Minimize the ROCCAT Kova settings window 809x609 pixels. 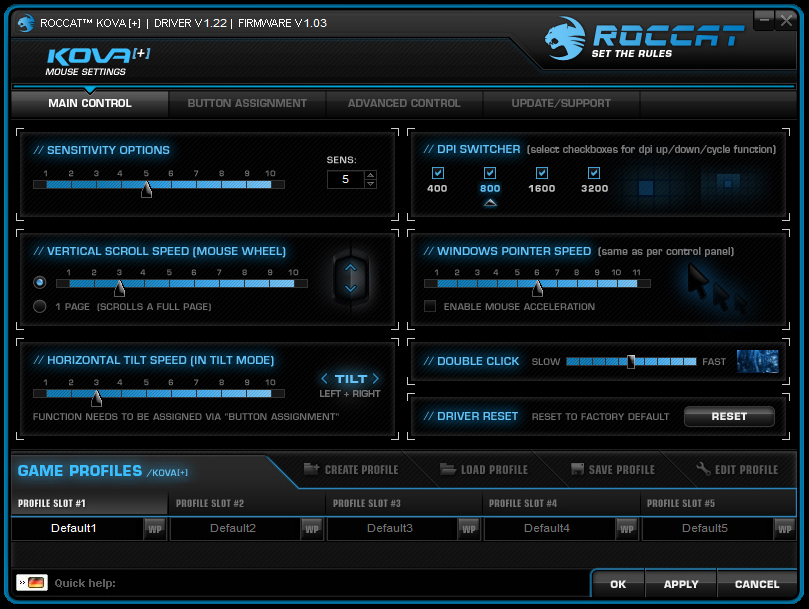764,21
